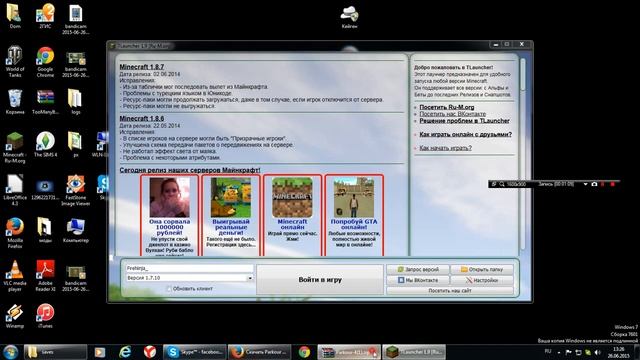This screenshot has width=640, height=360.
Task: Open the Как начать играть link
Action: pos(445,148)
